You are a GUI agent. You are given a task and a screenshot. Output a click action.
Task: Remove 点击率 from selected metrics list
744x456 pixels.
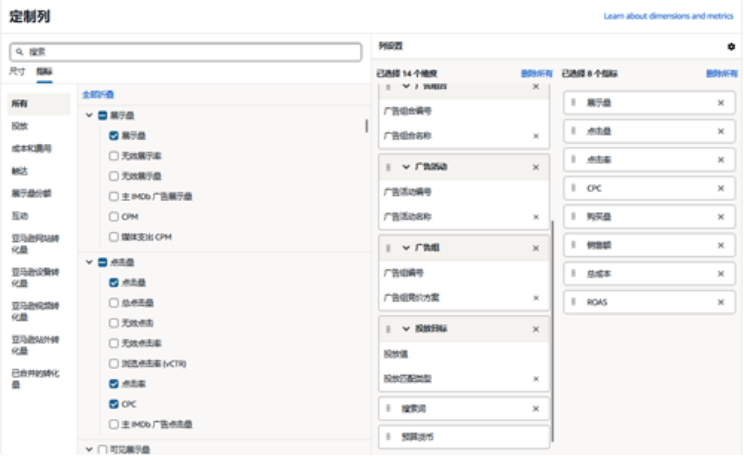pos(720,160)
